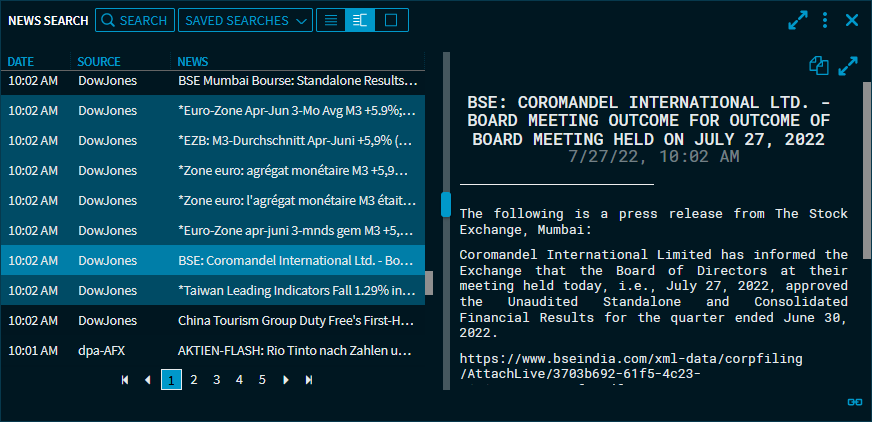The image size is (872, 422).
Task: Sort by the SOURCE column header
Action: pos(98,62)
